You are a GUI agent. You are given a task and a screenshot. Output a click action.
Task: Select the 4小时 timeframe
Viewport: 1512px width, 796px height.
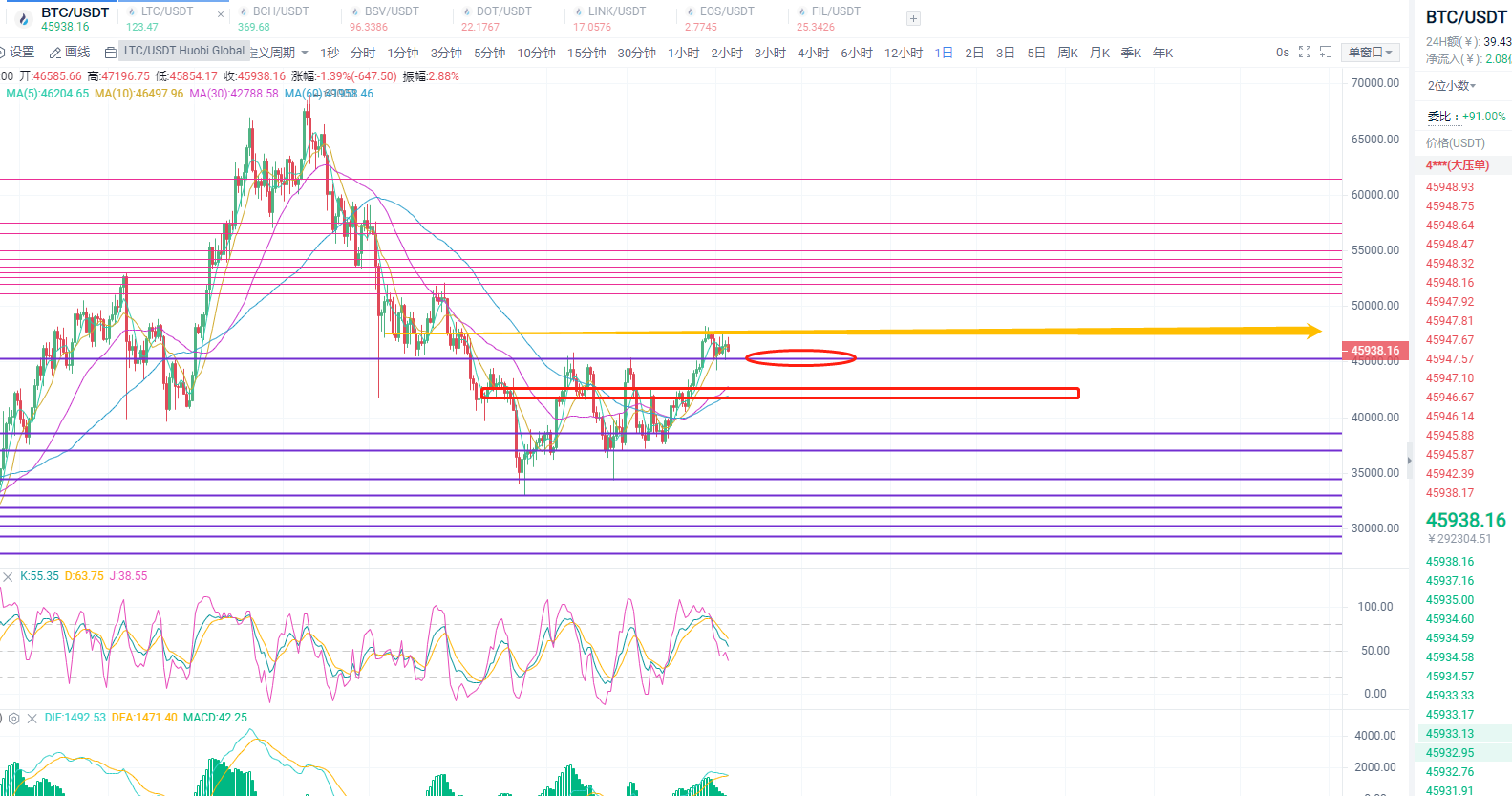click(x=814, y=53)
